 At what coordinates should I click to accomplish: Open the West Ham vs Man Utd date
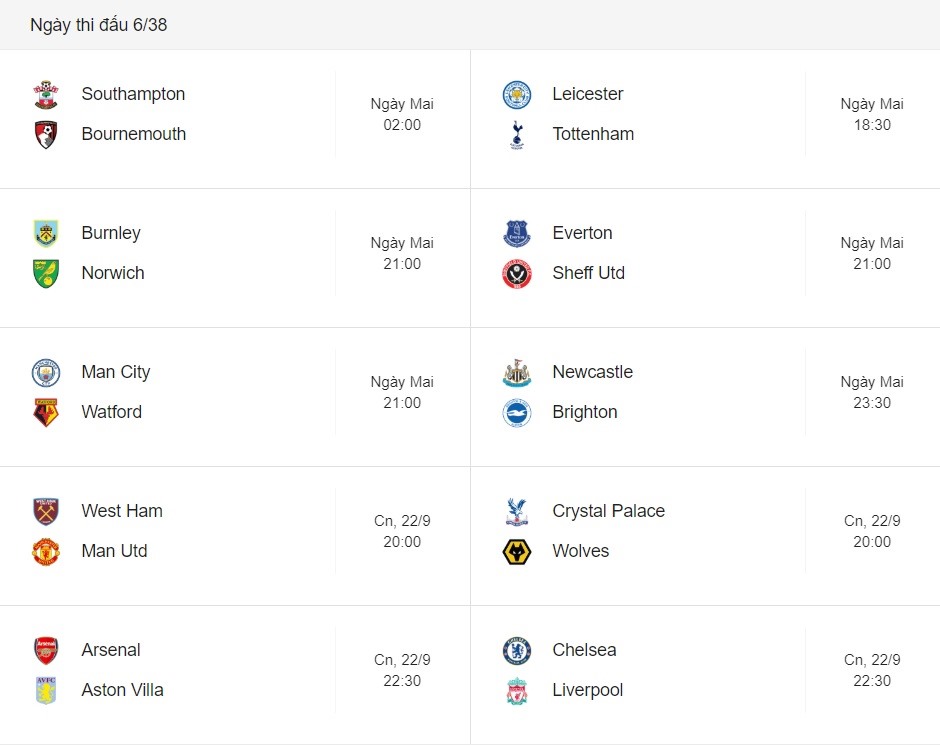402,521
